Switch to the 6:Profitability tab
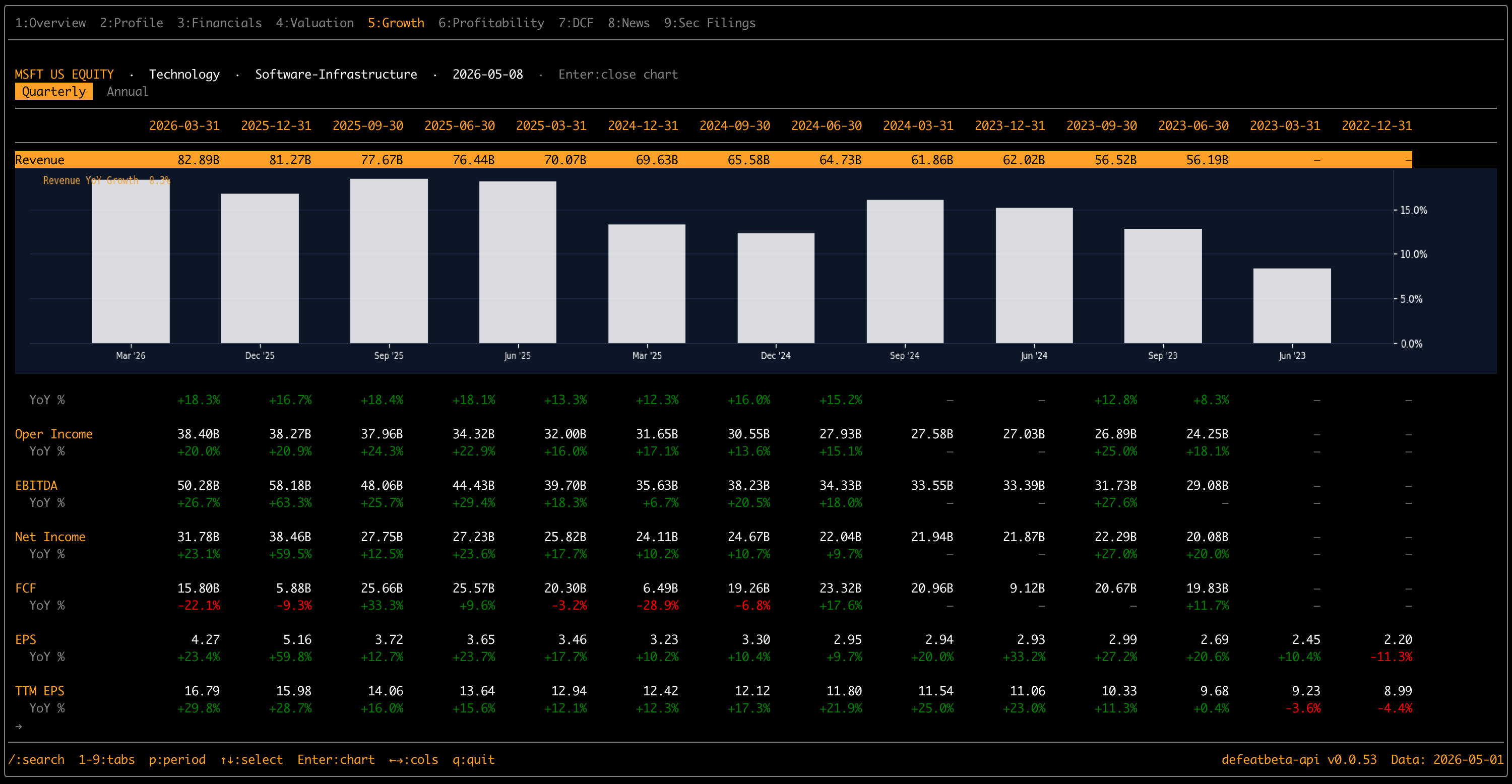Screen dimensions: 1512x784 pos(491,23)
